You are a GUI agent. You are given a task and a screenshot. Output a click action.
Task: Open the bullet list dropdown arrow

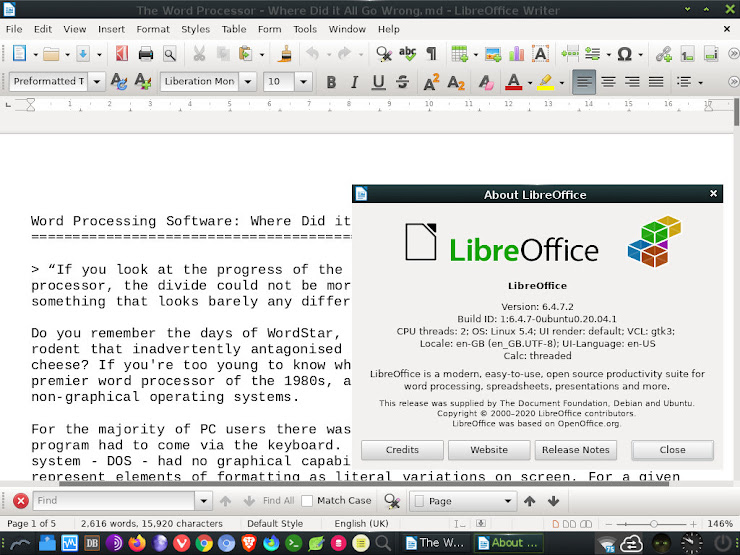[700, 83]
